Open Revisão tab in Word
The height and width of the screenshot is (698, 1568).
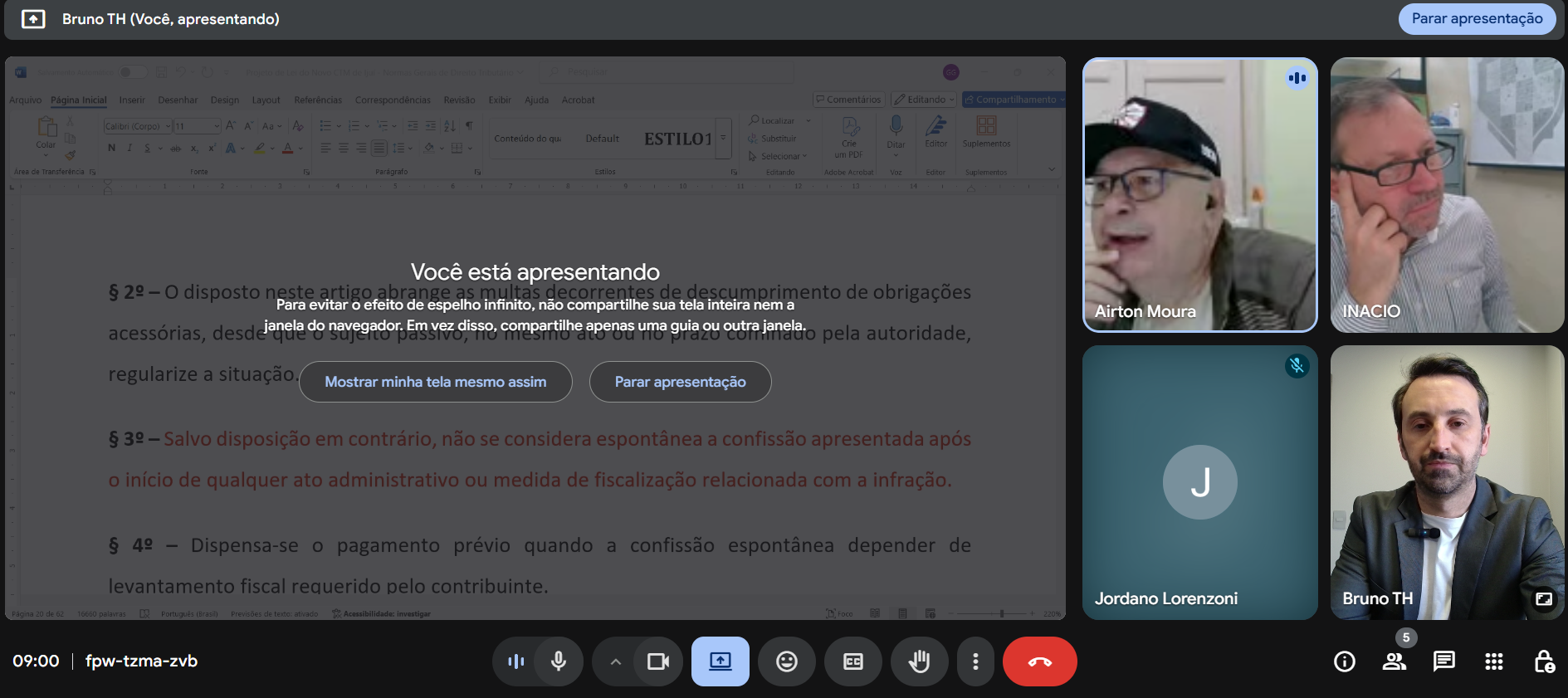[459, 100]
